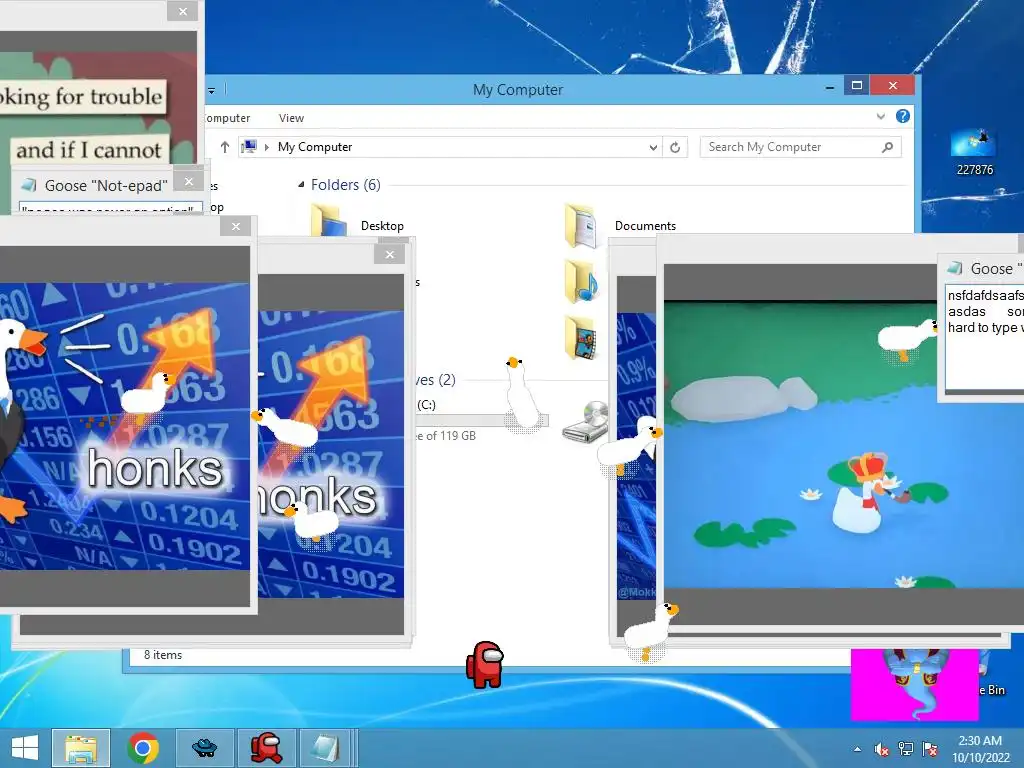The image size is (1024, 768).
Task: Close the second honks meme window
Action: point(390,255)
